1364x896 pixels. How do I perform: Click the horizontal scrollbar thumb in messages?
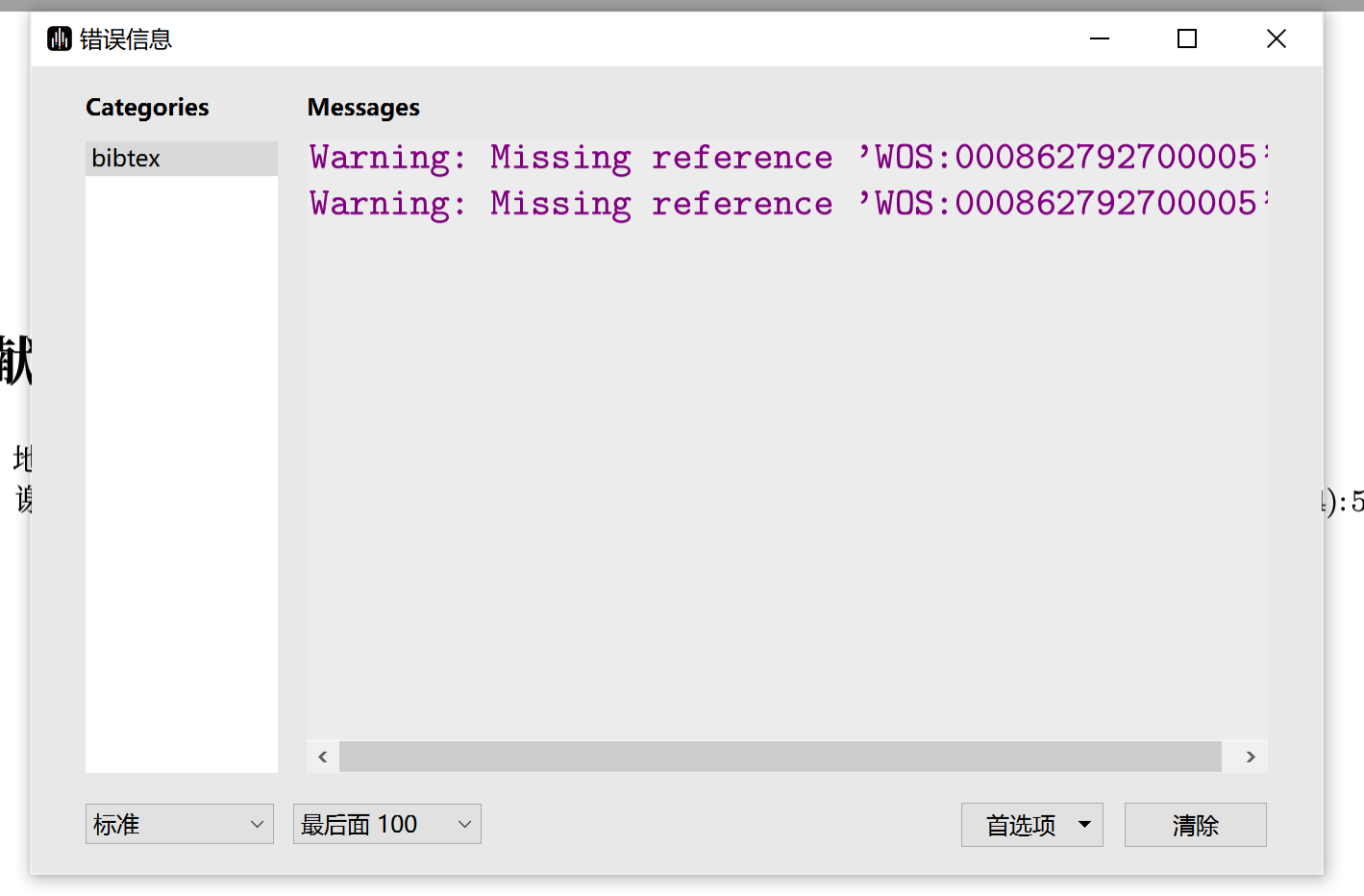780,757
